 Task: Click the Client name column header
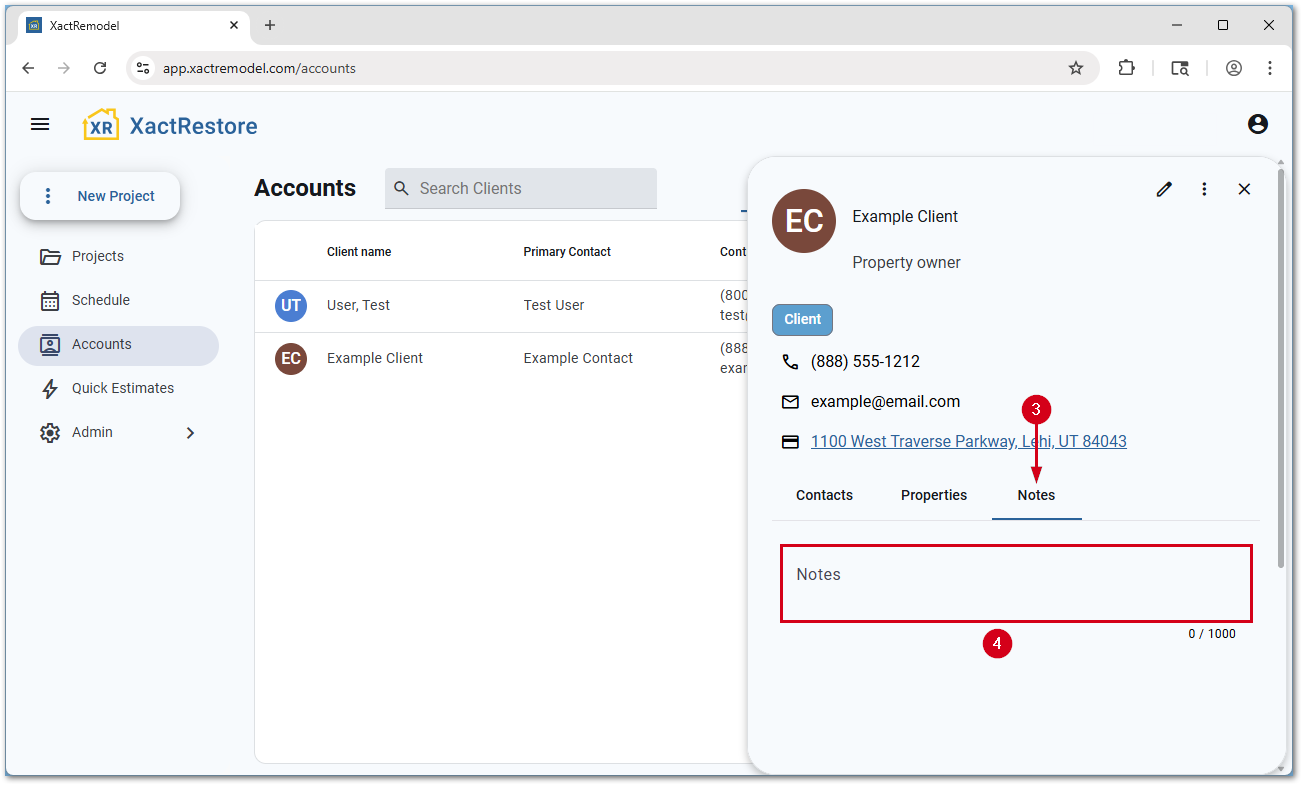click(x=359, y=252)
